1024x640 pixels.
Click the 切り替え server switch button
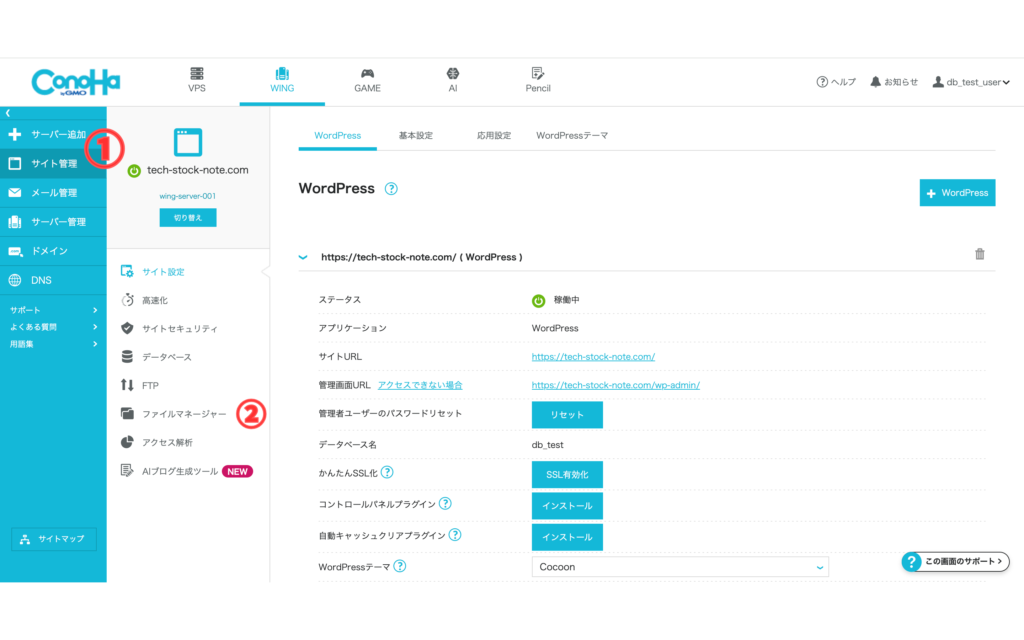188,218
